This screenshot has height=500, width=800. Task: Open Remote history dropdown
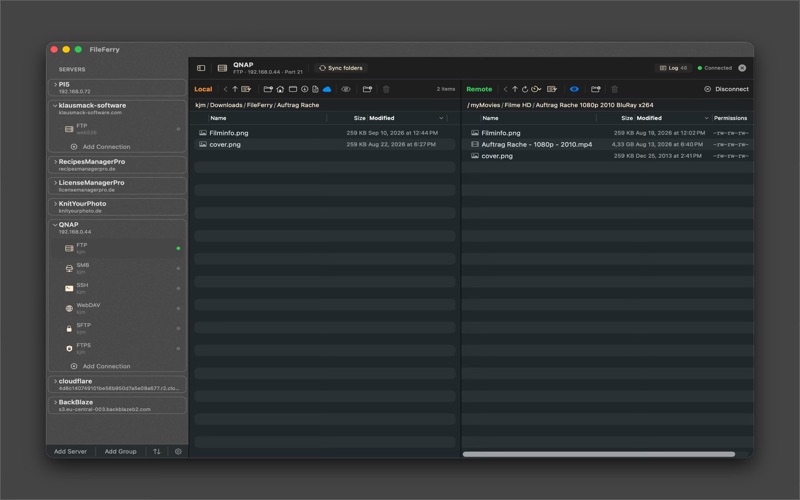(536, 89)
